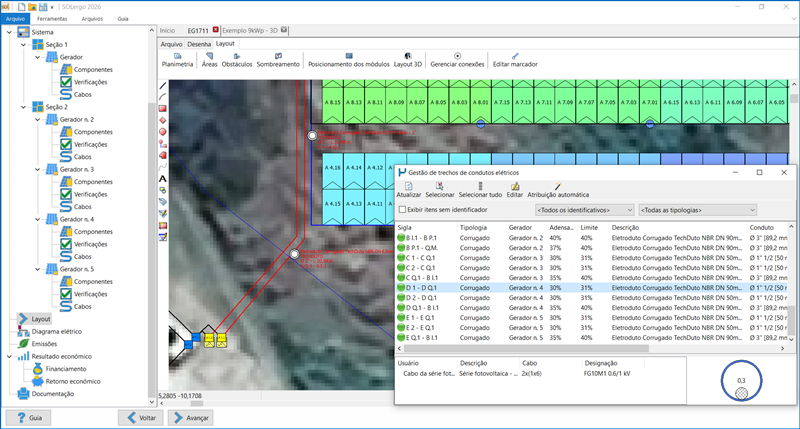Select the Editar marcador tool

514,59
